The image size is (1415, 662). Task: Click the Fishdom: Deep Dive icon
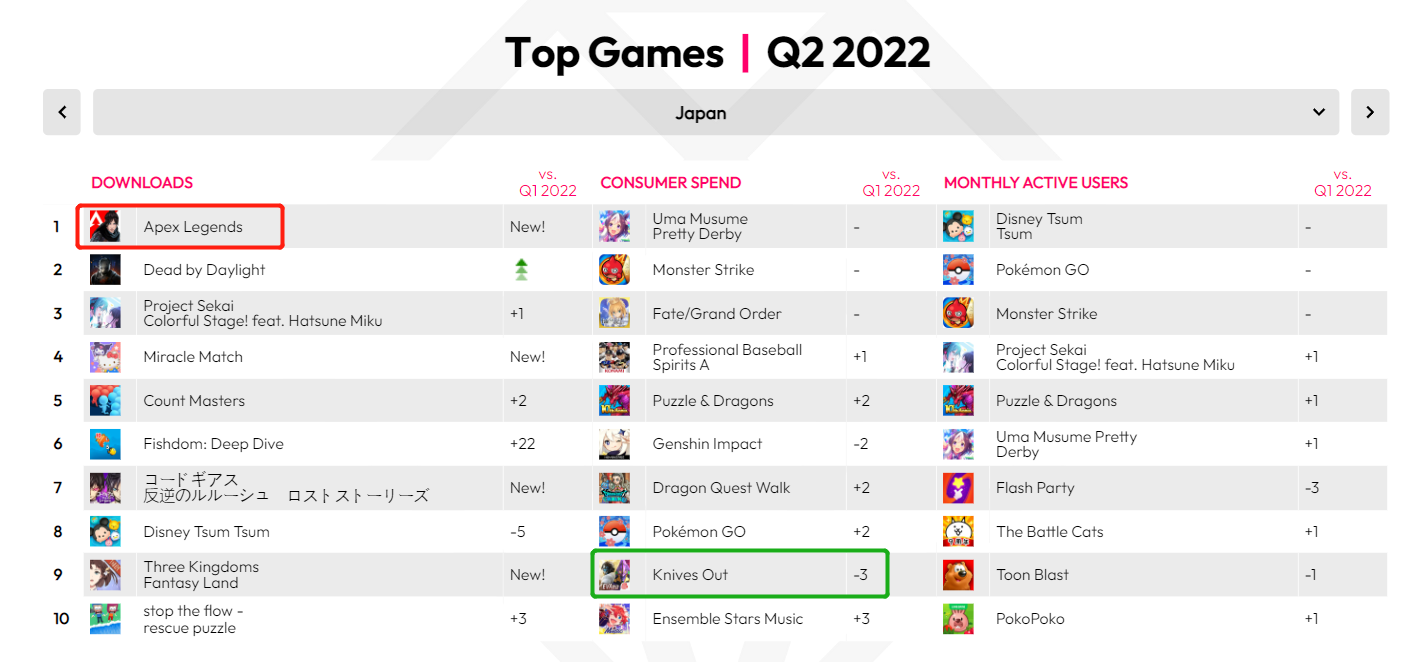click(105, 444)
